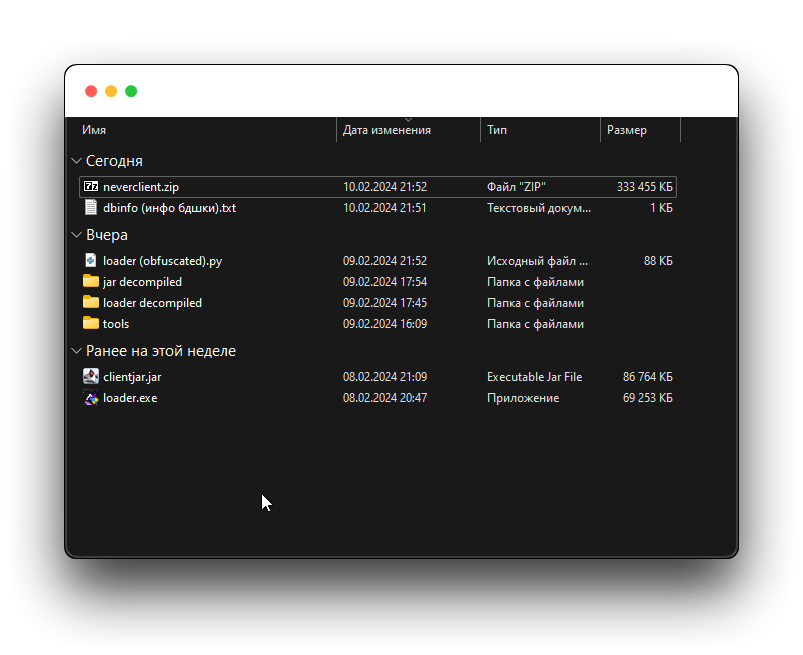Click the green window maximize dot
Viewport: 803px width, 655px height.
[131, 91]
